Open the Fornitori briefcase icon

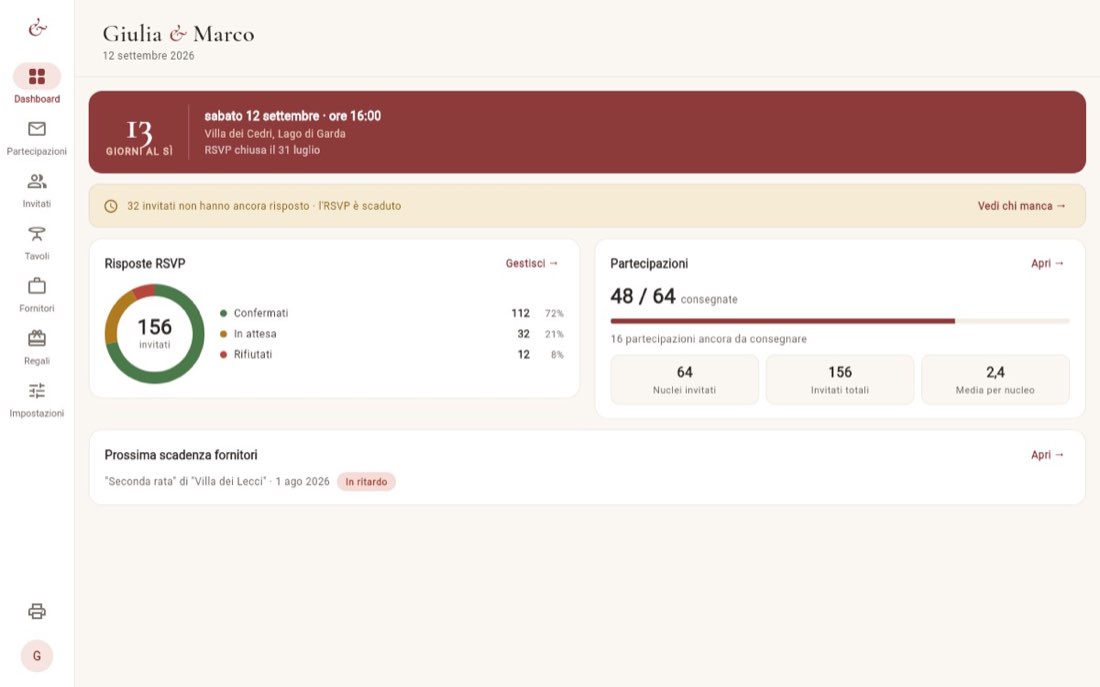coord(37,286)
